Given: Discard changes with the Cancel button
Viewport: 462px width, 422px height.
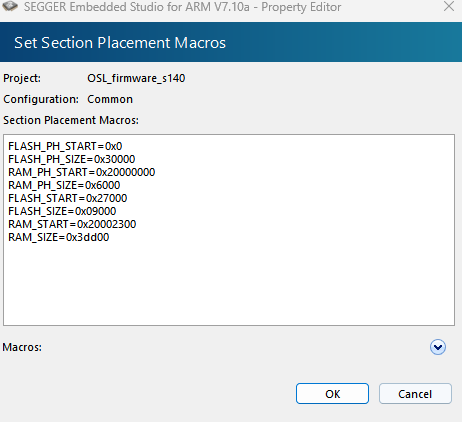Looking at the screenshot, I should [x=415, y=394].
